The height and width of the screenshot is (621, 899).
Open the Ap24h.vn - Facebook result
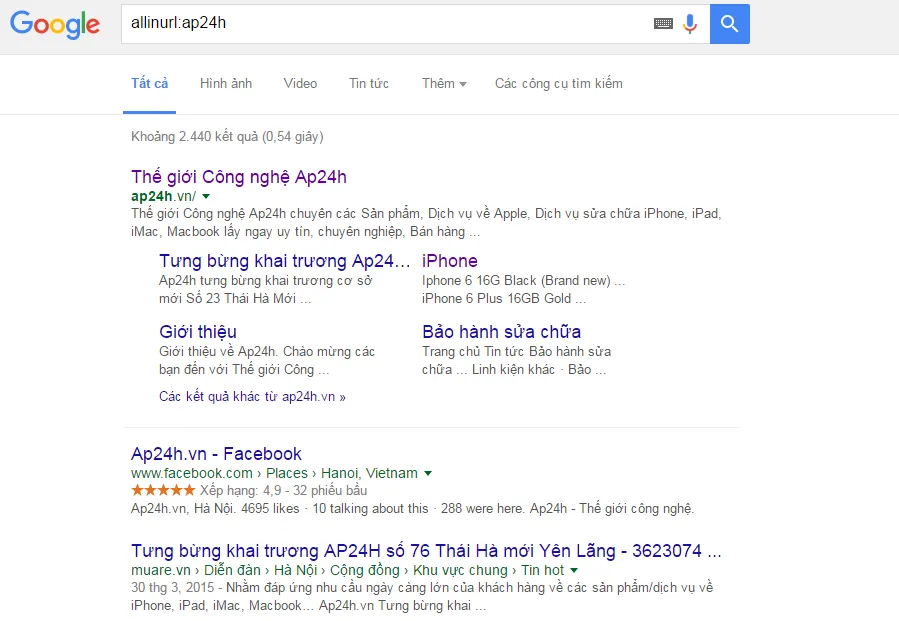216,454
